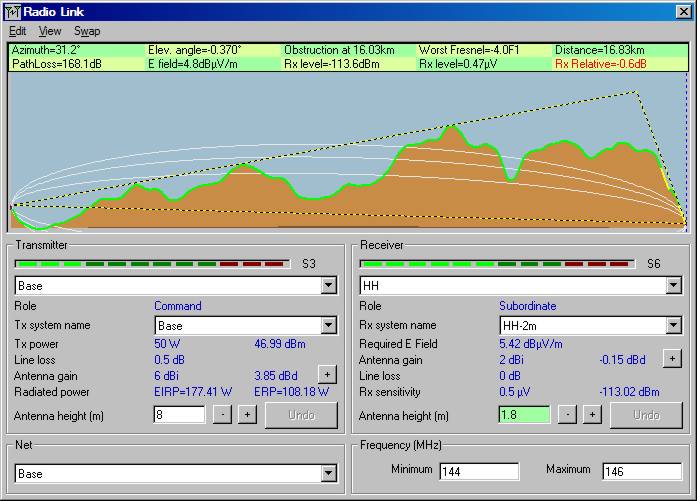Click the E field=4.8dBµV/m readout
Image resolution: width=697 pixels, height=501 pixels.
193,64
